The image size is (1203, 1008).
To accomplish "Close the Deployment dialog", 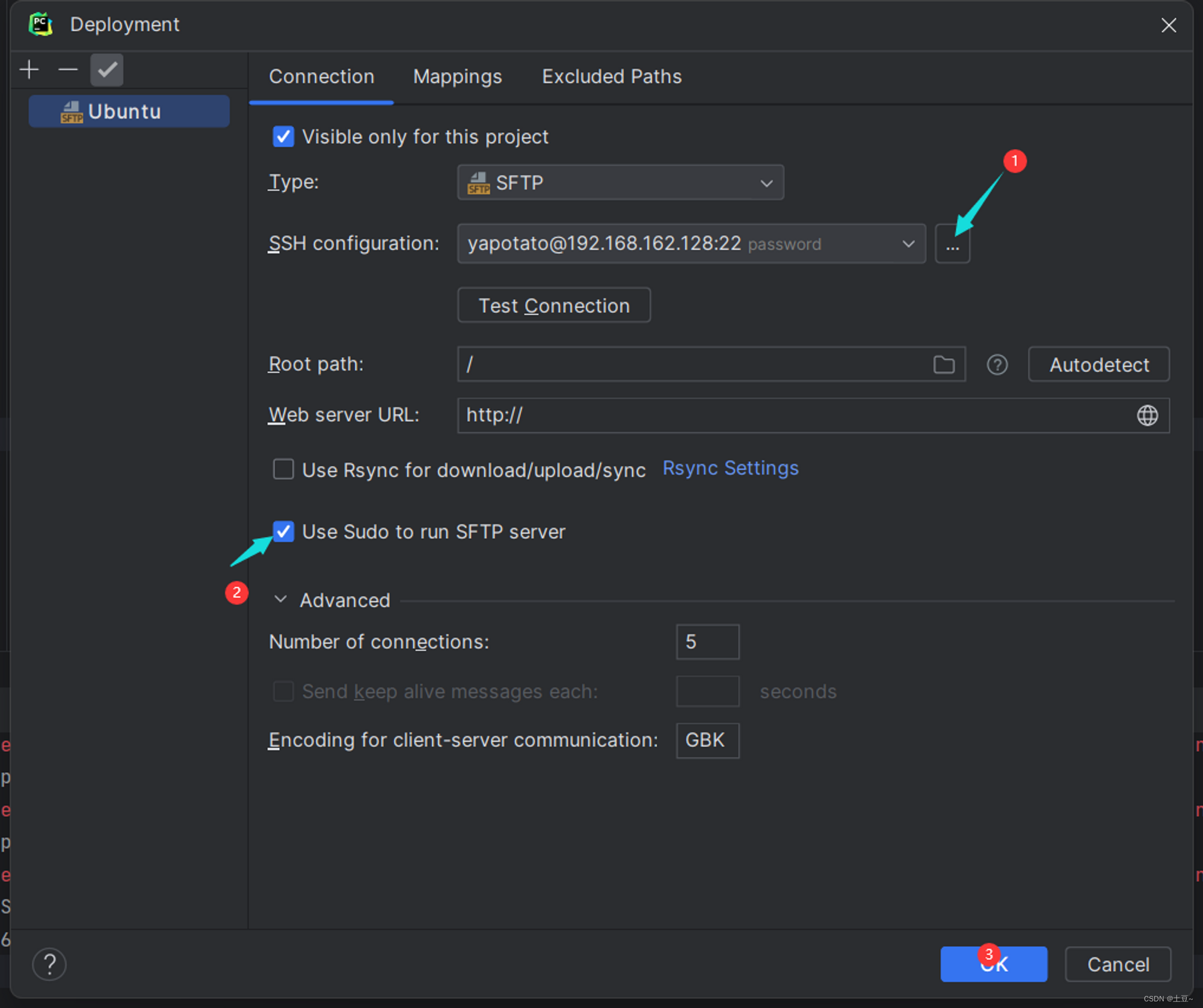I will [1168, 25].
